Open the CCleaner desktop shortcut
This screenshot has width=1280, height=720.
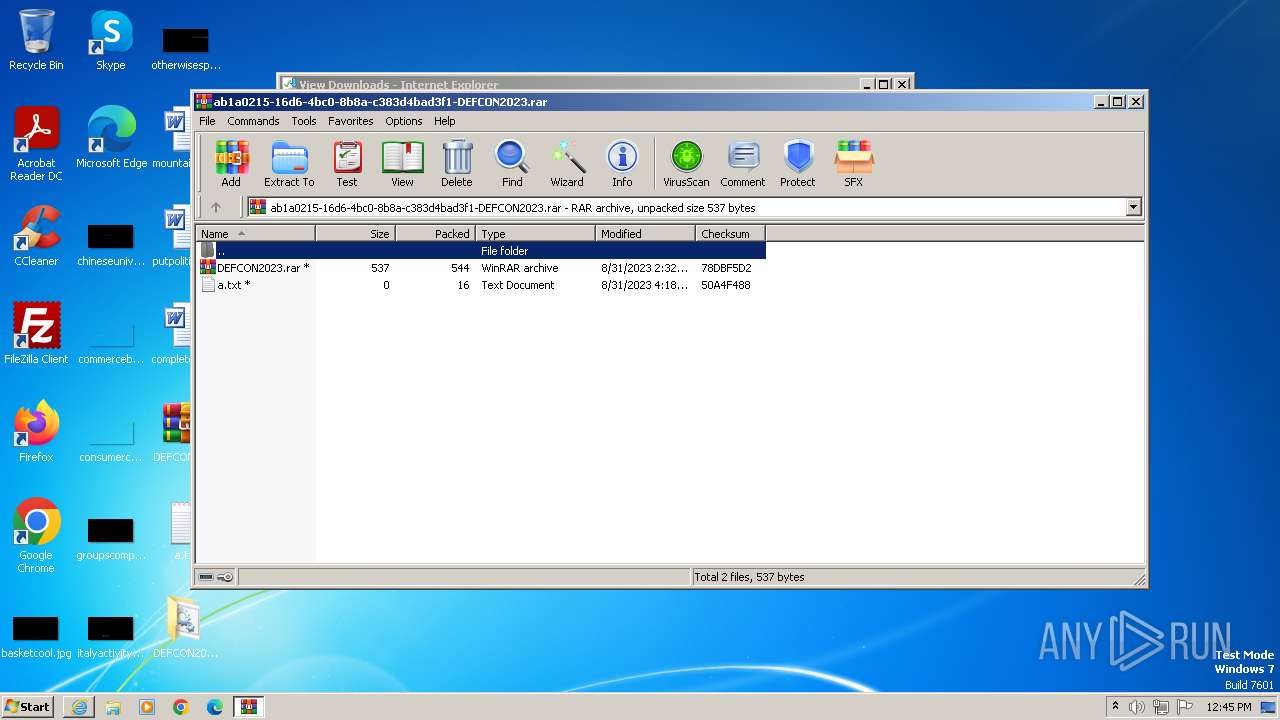click(36, 236)
